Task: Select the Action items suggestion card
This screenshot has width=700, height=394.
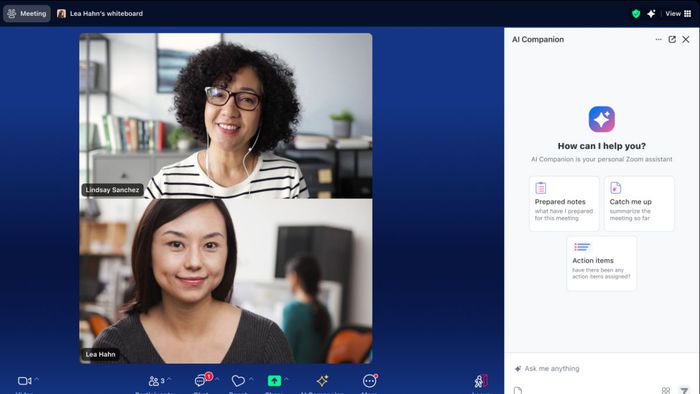Action: point(601,263)
